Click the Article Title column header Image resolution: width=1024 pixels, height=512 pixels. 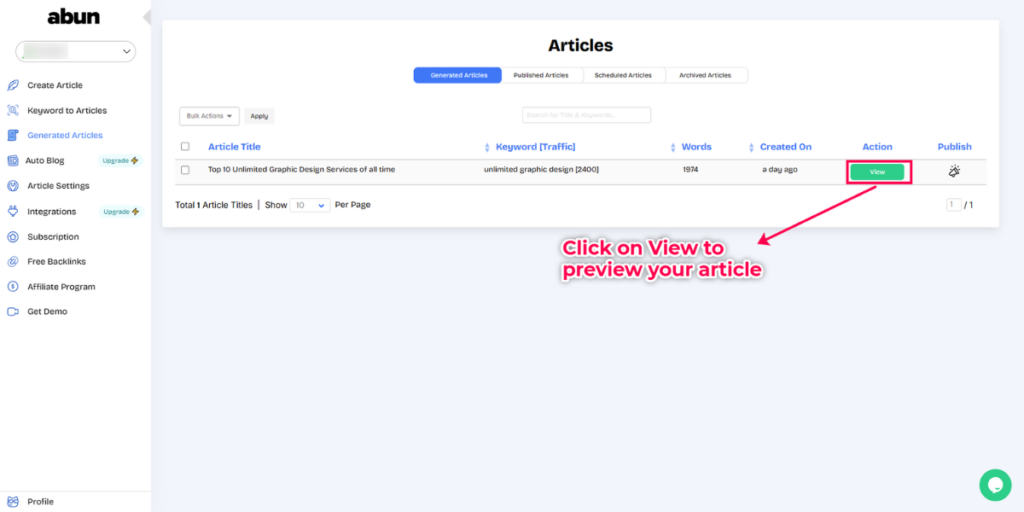click(x=234, y=147)
